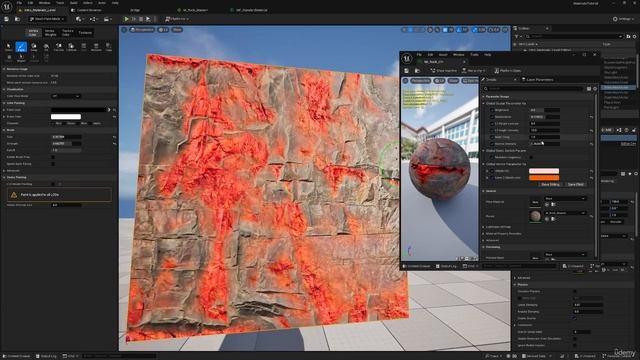Open File menu in main editor
This screenshot has height=360, width=640.
[19, 3]
